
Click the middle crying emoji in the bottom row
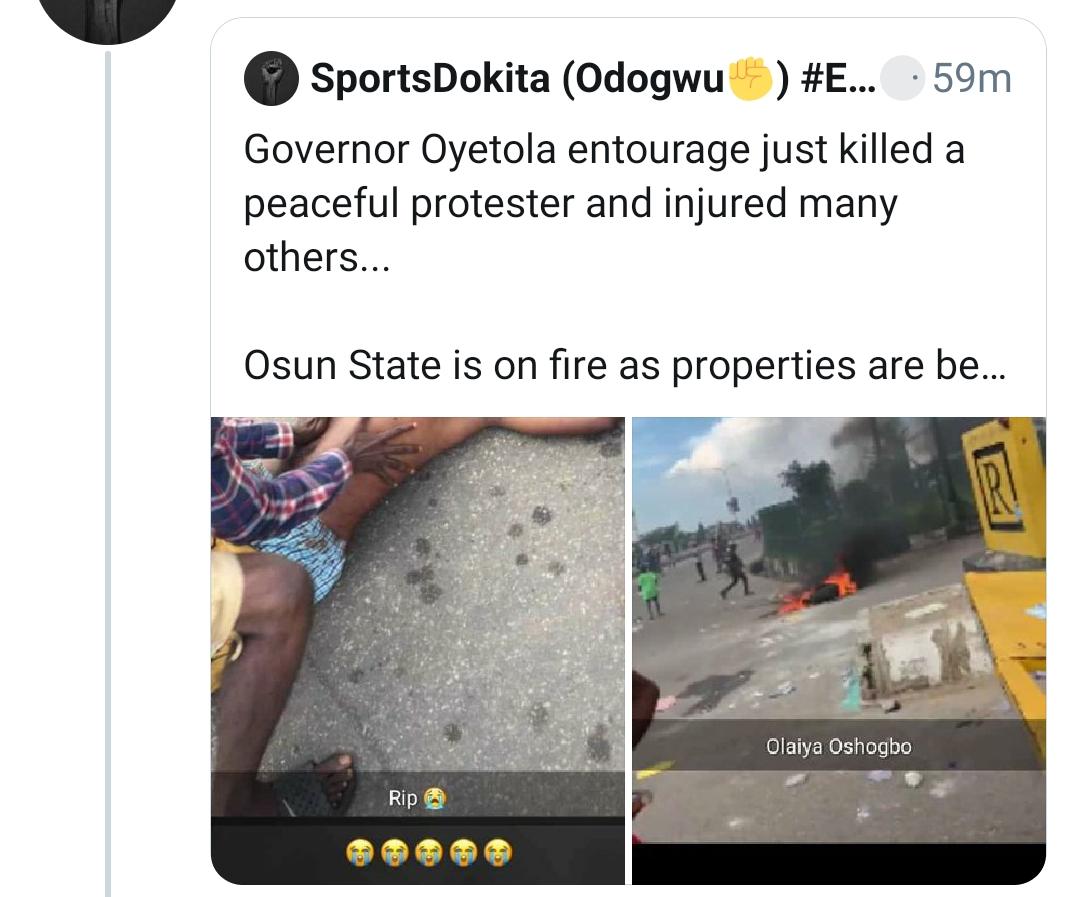coord(428,852)
